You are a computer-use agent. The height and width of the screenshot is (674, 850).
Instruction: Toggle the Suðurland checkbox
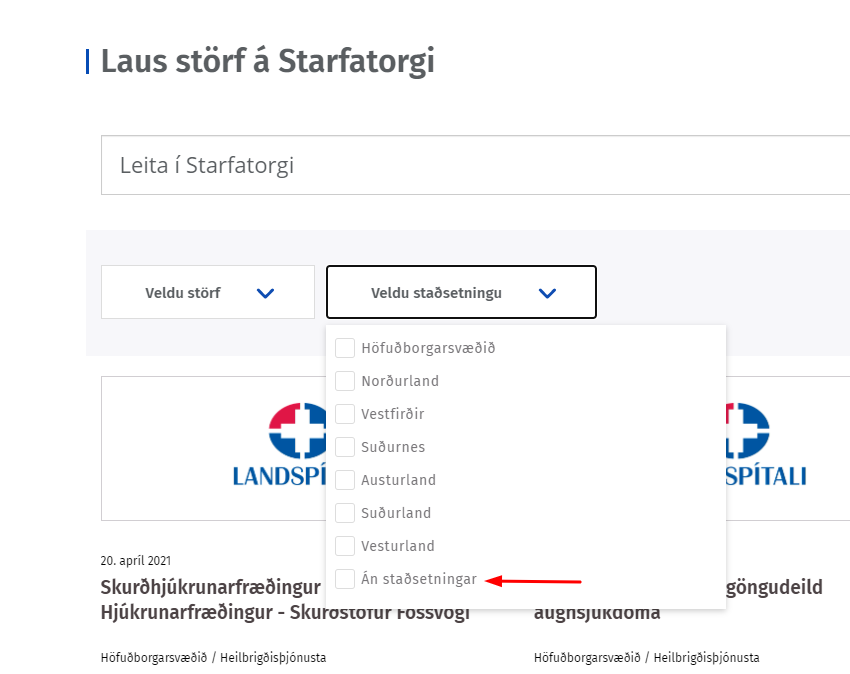pyautogui.click(x=345, y=513)
